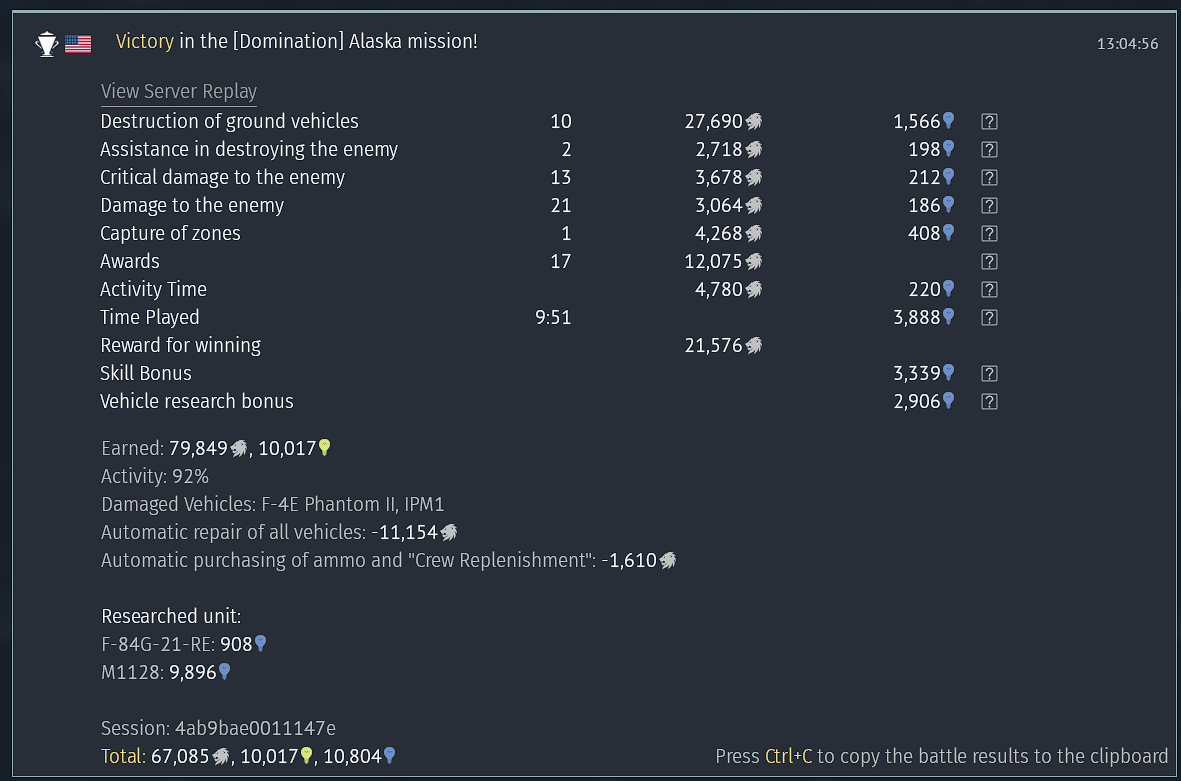Click research point bulb beside 1,566
The height and width of the screenshot is (781, 1181).
point(949,121)
